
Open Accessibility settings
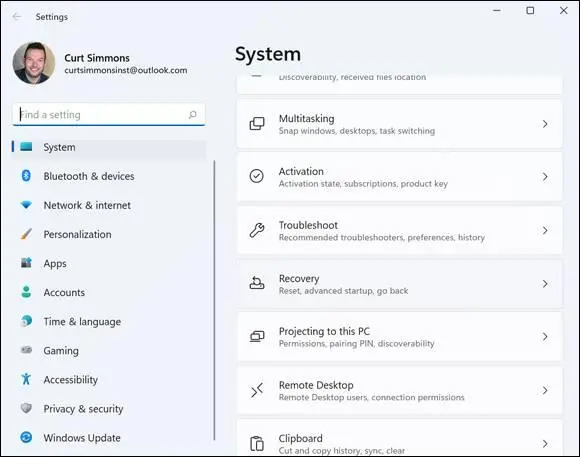point(109,379)
